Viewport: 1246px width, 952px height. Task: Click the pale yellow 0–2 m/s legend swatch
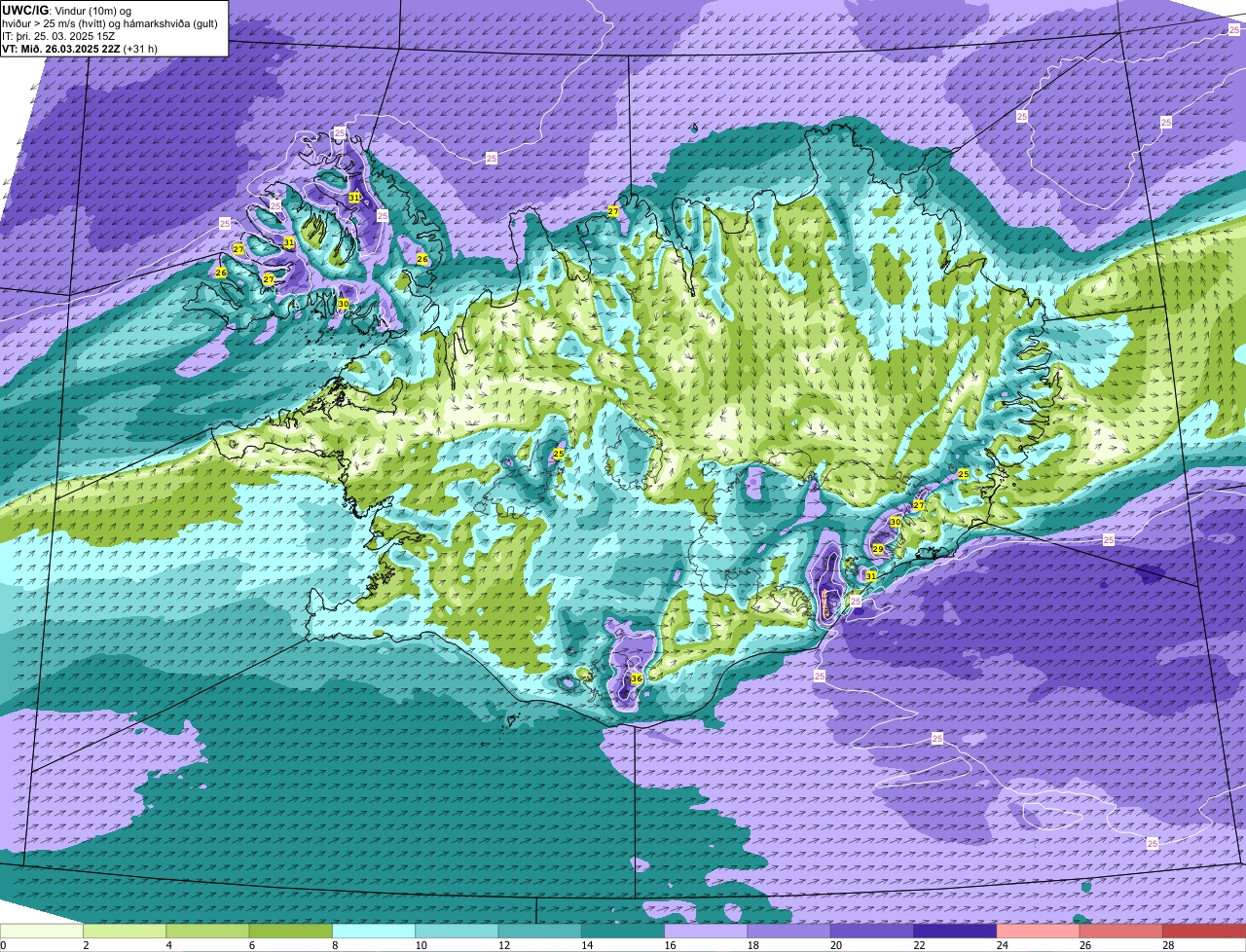(42, 931)
